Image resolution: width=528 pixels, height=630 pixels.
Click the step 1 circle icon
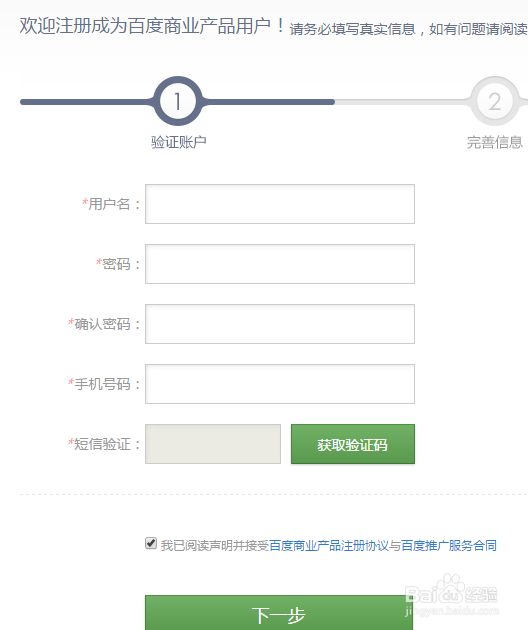pos(178,101)
